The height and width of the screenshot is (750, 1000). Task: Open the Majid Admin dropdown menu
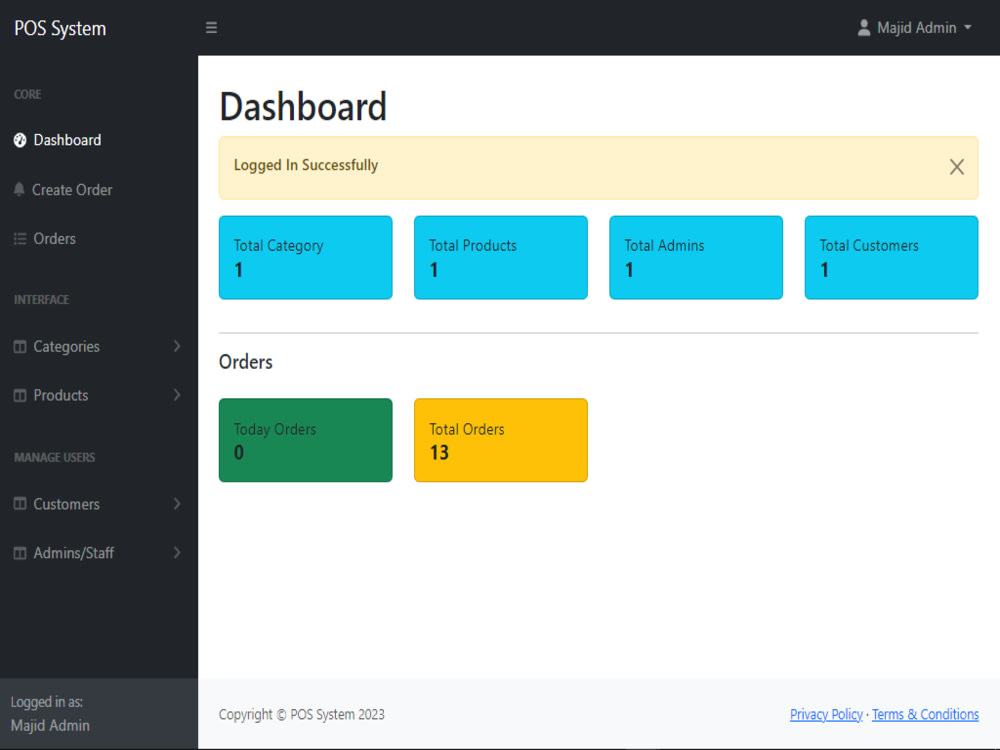tap(915, 27)
